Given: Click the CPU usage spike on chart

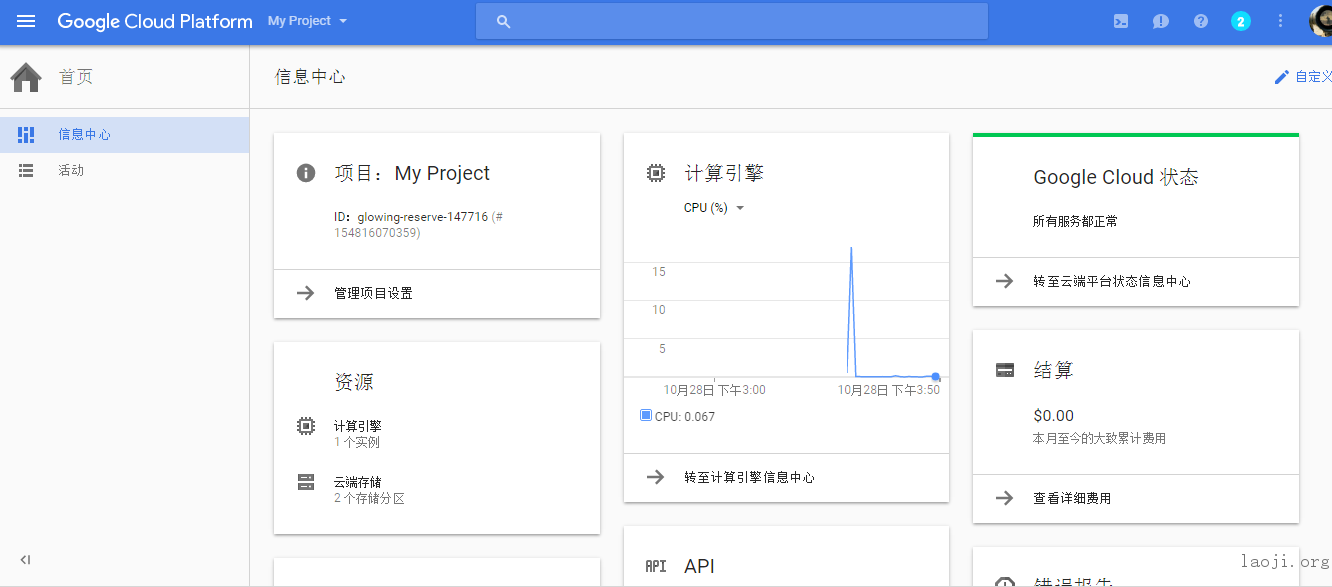Looking at the screenshot, I should click(x=851, y=250).
